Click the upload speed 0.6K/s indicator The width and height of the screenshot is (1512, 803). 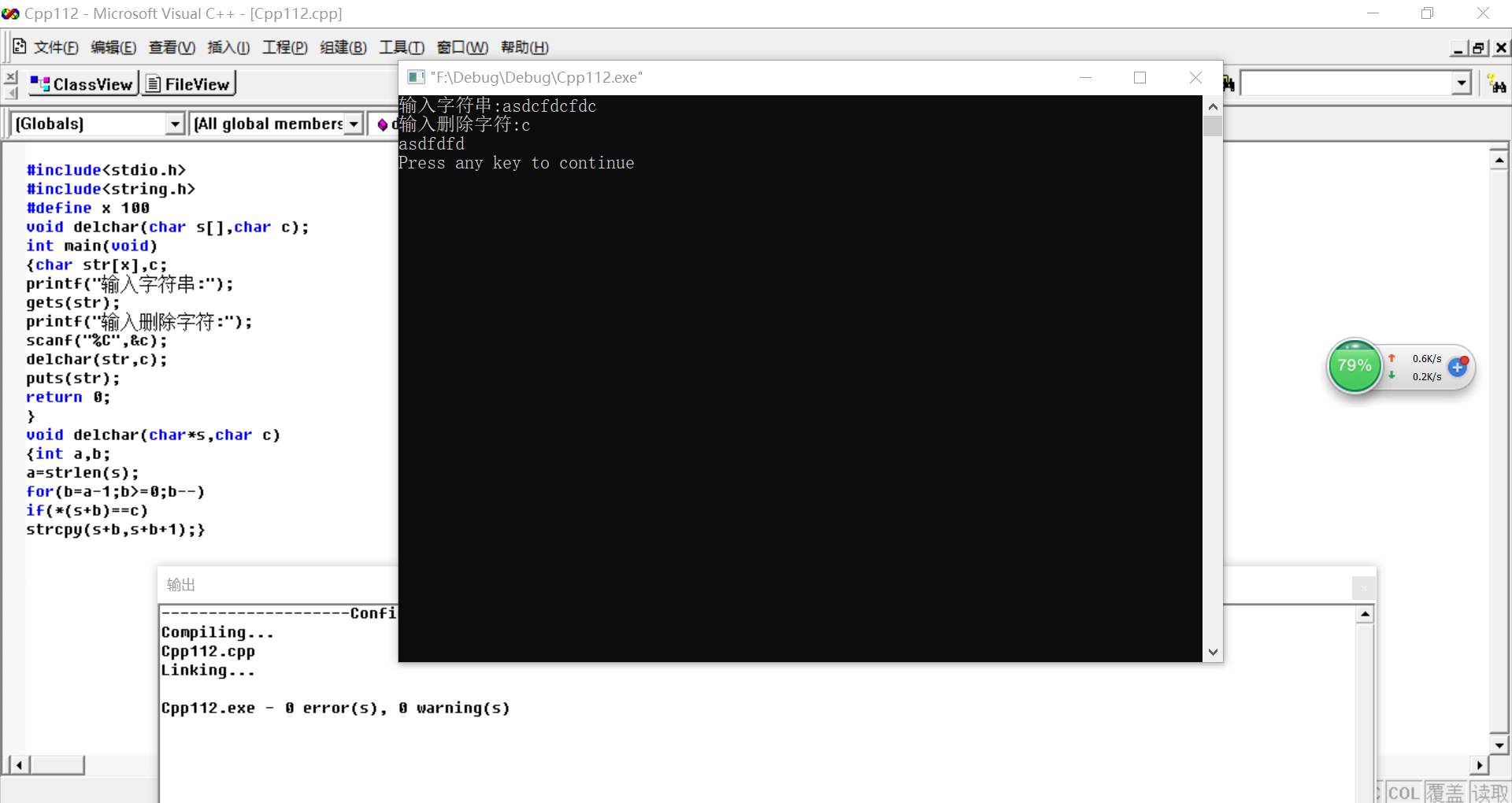point(1415,358)
